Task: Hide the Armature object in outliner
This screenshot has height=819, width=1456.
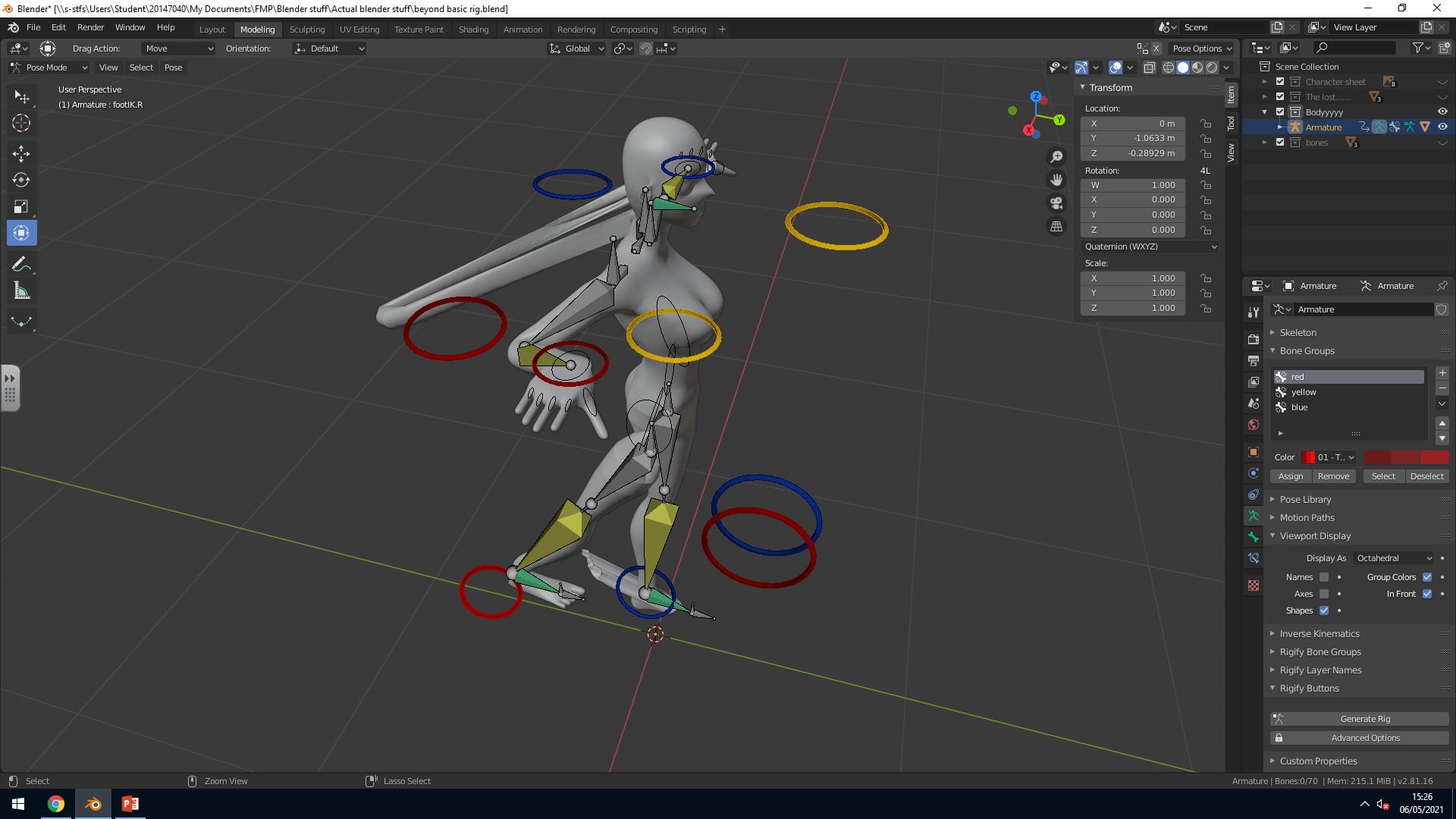Action: (x=1442, y=127)
